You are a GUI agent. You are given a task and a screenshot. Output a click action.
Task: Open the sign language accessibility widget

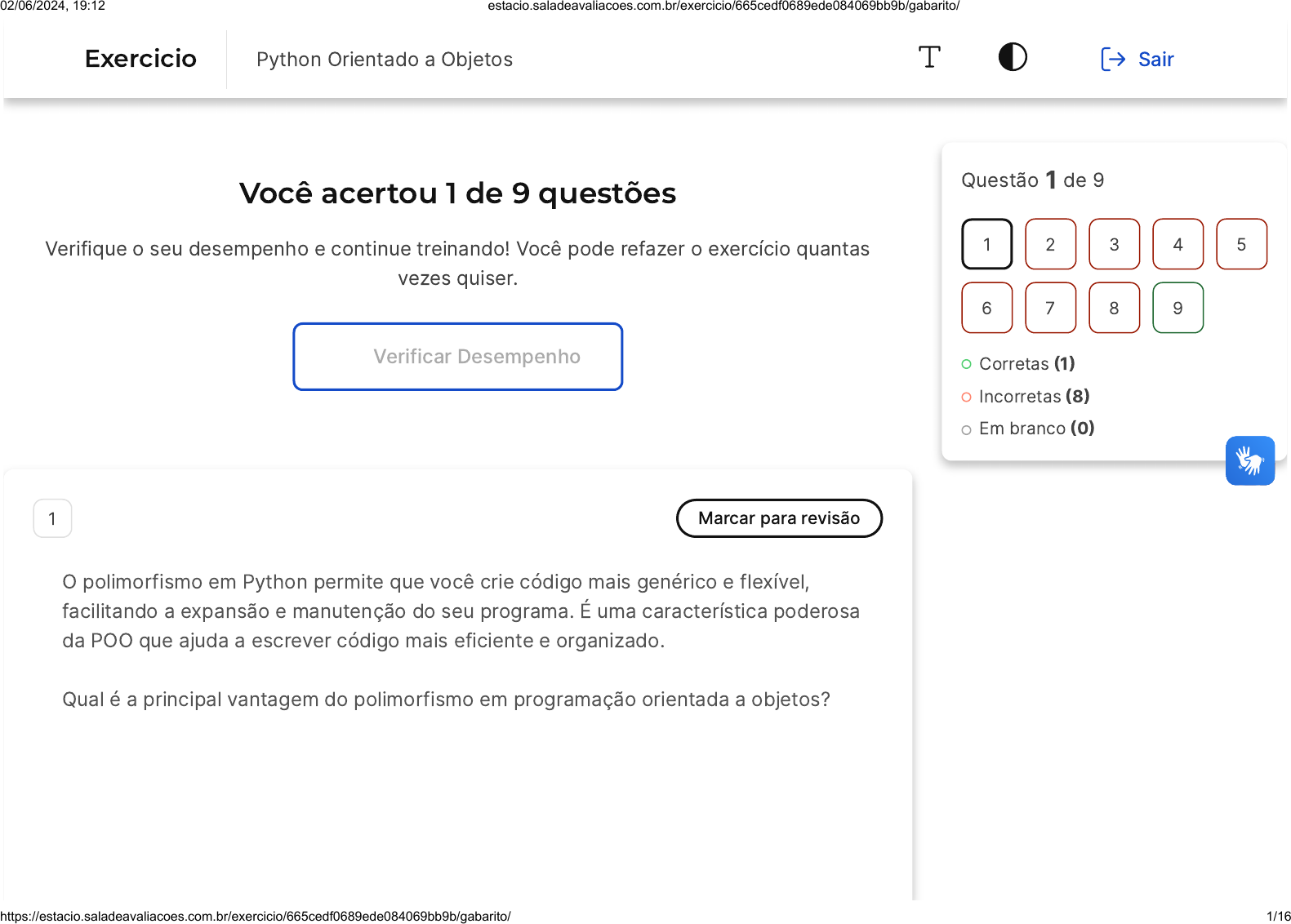[x=1249, y=460]
